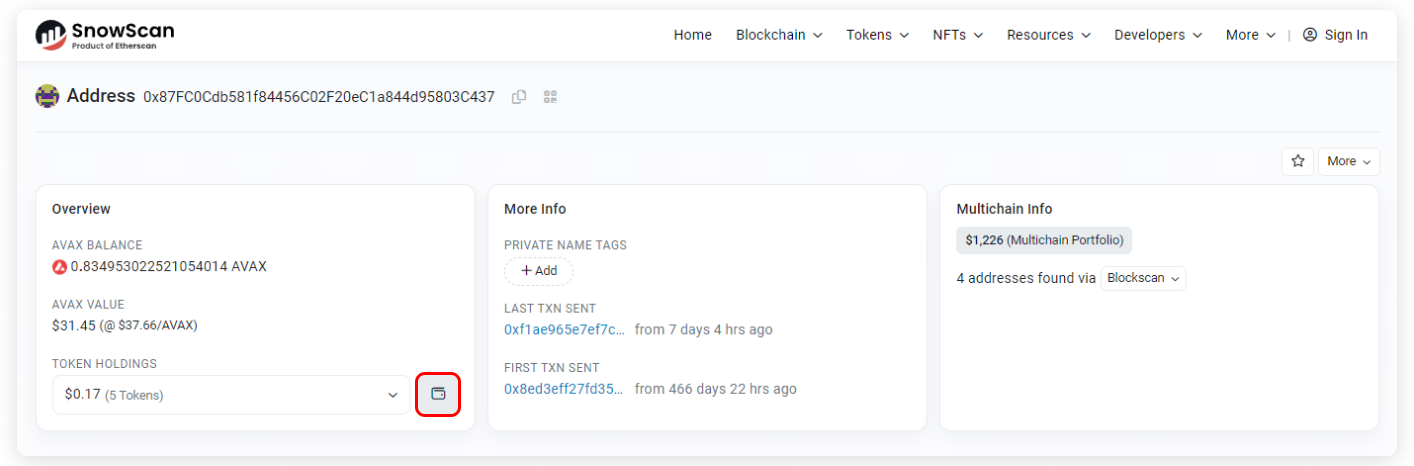Open the Blockchain menu
Viewport: 1414px width, 466px height.
(x=779, y=35)
